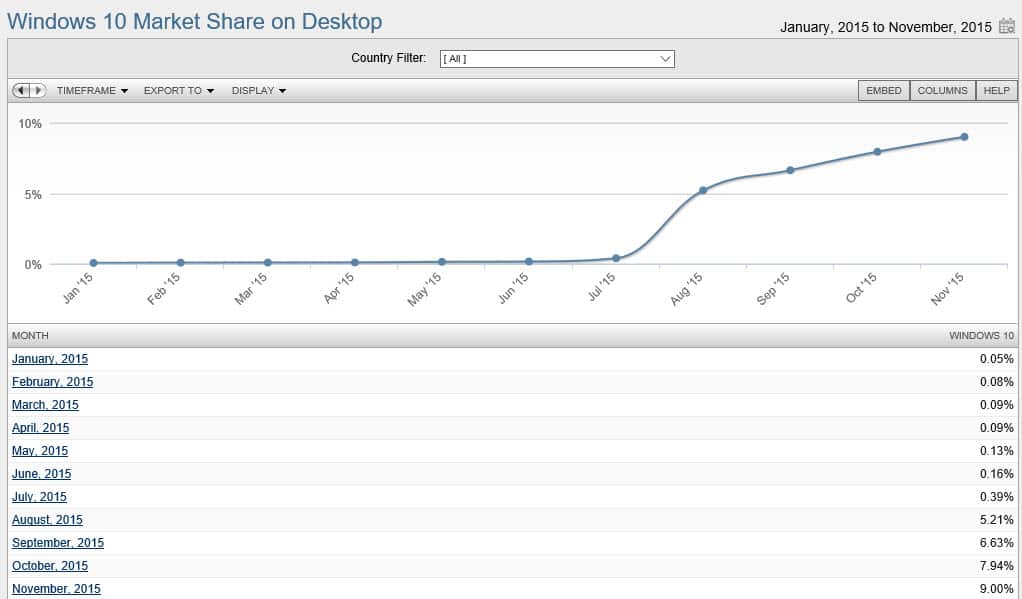Viewport: 1022px width, 599px height.
Task: Open the January, 2015 link
Action: [x=50, y=359]
